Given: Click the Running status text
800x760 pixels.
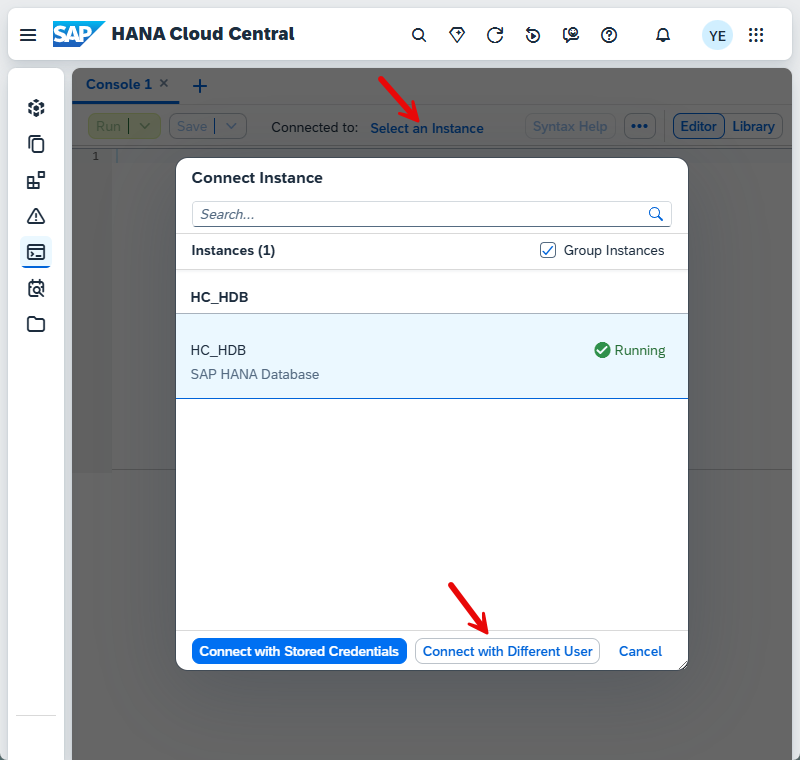Looking at the screenshot, I should [x=639, y=350].
